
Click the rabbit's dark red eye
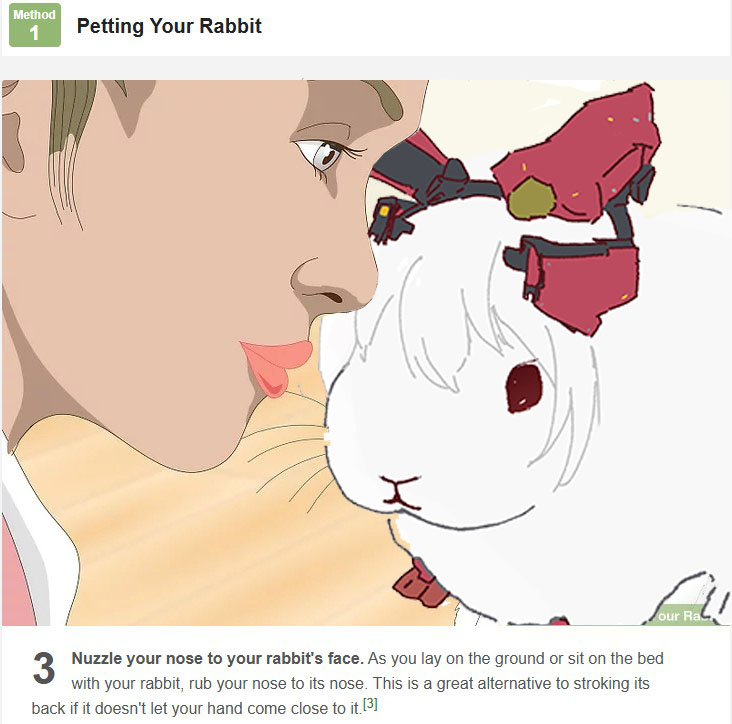tap(524, 387)
